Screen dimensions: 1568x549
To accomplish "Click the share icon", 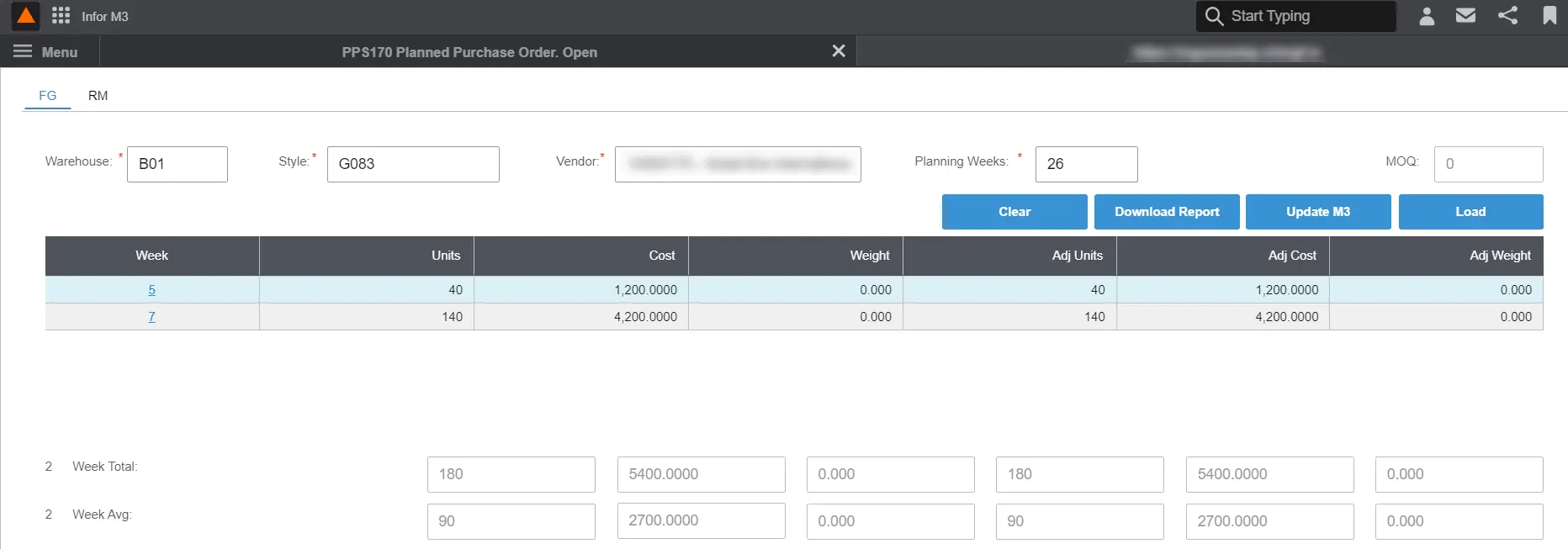I will tap(1507, 16).
